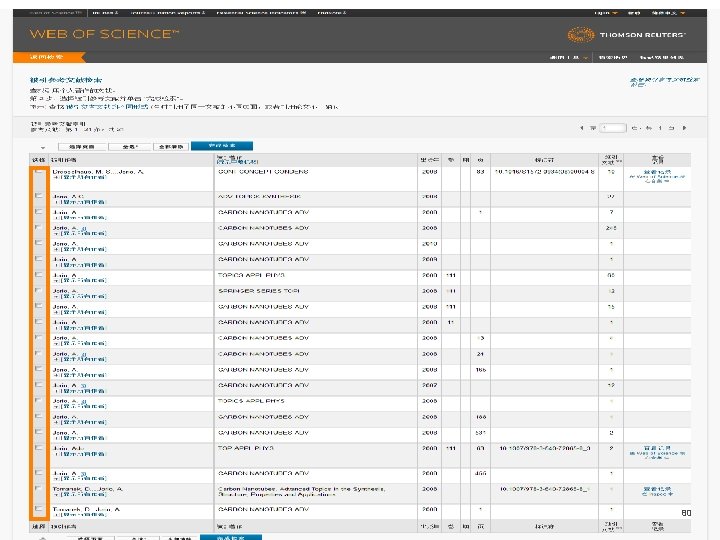Check the SPRINGER SERIES TOPI row checkbox

pyautogui.click(x=39, y=290)
